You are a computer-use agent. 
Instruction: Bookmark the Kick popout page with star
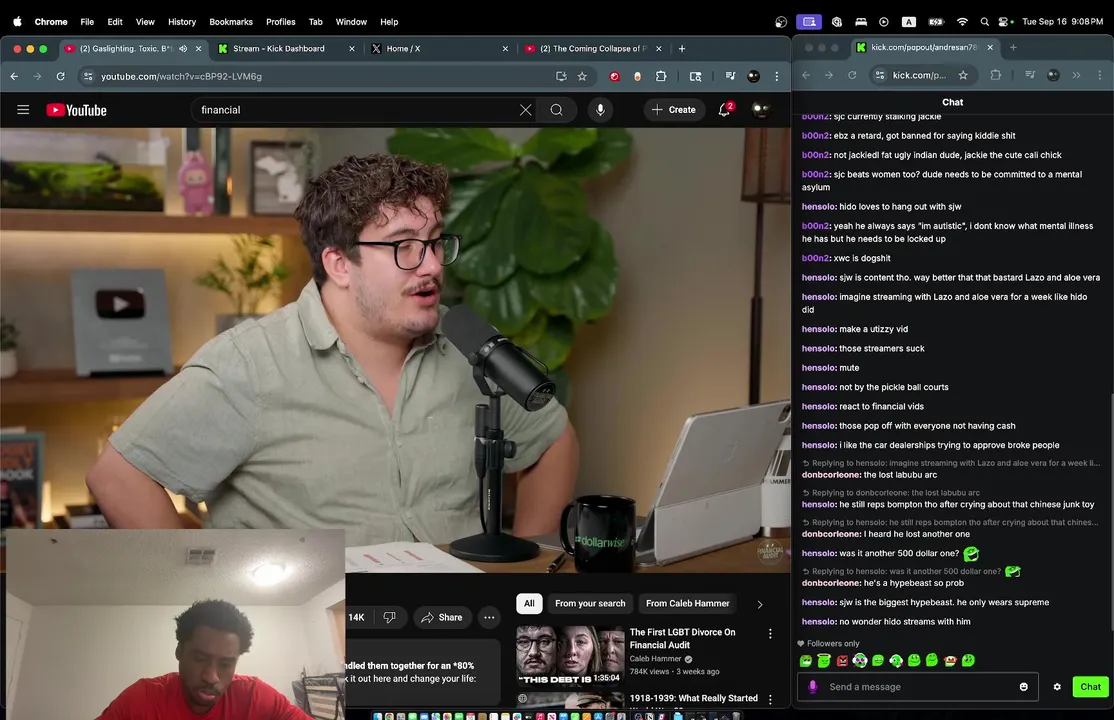click(x=963, y=75)
